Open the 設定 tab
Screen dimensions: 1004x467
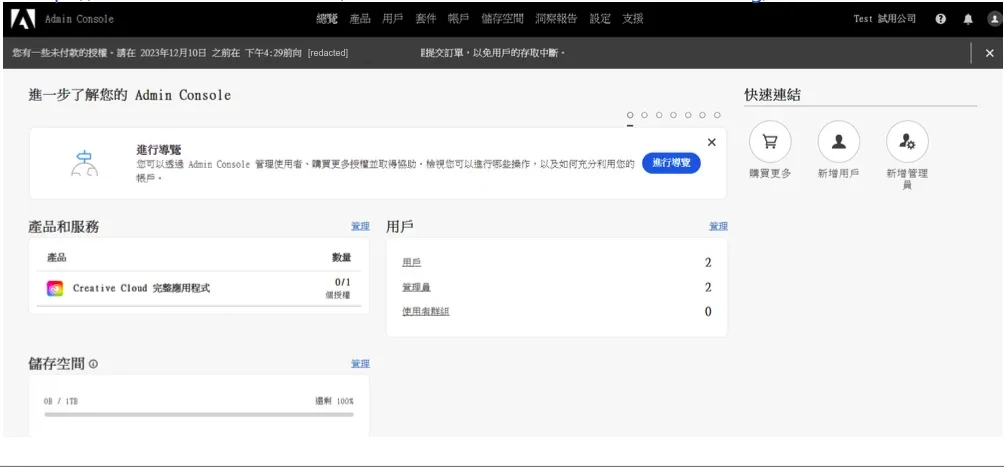[600, 19]
